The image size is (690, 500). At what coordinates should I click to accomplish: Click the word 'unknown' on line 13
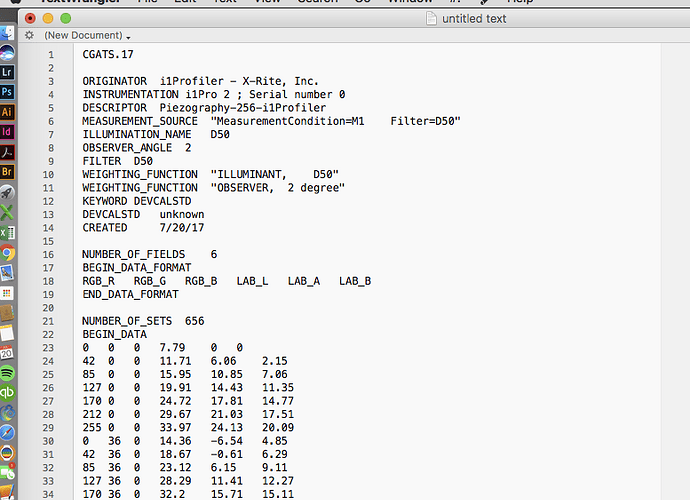182,214
